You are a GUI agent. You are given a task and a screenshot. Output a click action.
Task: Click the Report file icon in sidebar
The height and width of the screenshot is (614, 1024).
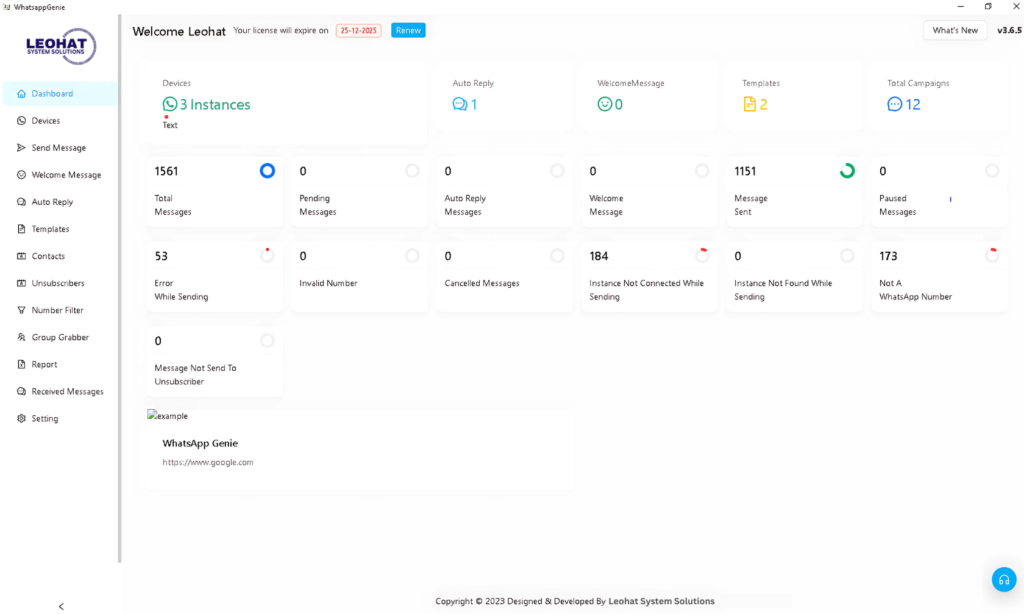pyautogui.click(x=22, y=364)
